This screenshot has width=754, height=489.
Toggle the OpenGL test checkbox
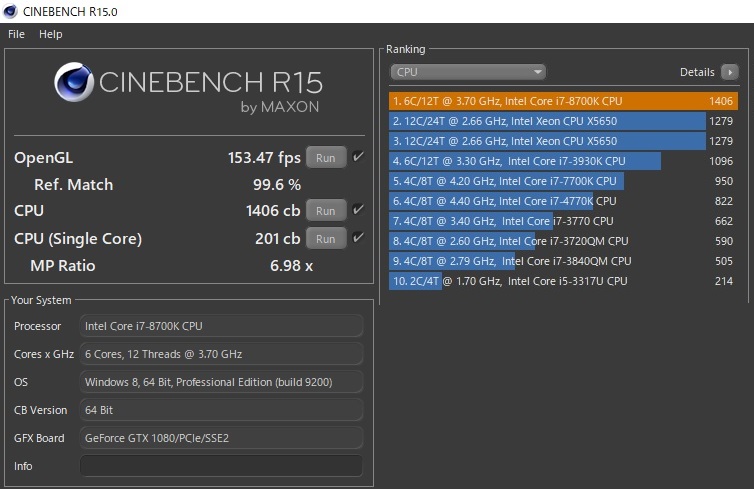358,156
